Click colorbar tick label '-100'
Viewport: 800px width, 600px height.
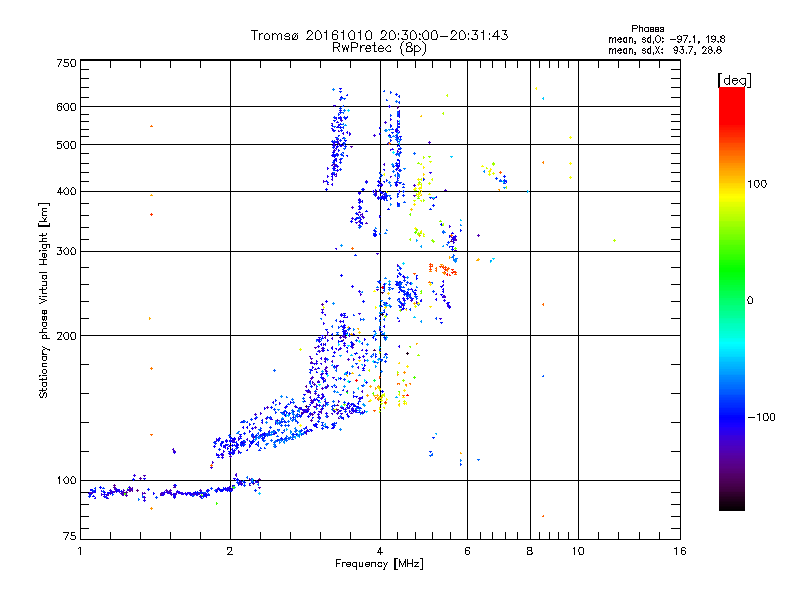(762, 417)
